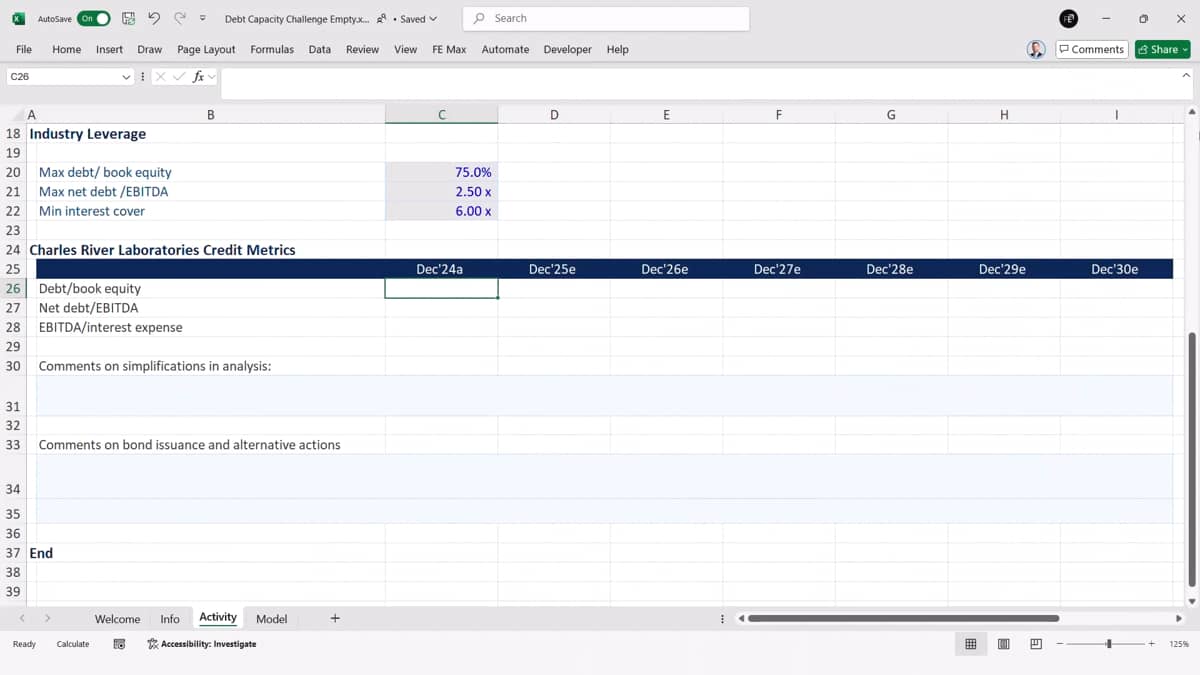This screenshot has width=1200, height=675.
Task: Switch to Formulas ribbon tab
Action: 272,49
